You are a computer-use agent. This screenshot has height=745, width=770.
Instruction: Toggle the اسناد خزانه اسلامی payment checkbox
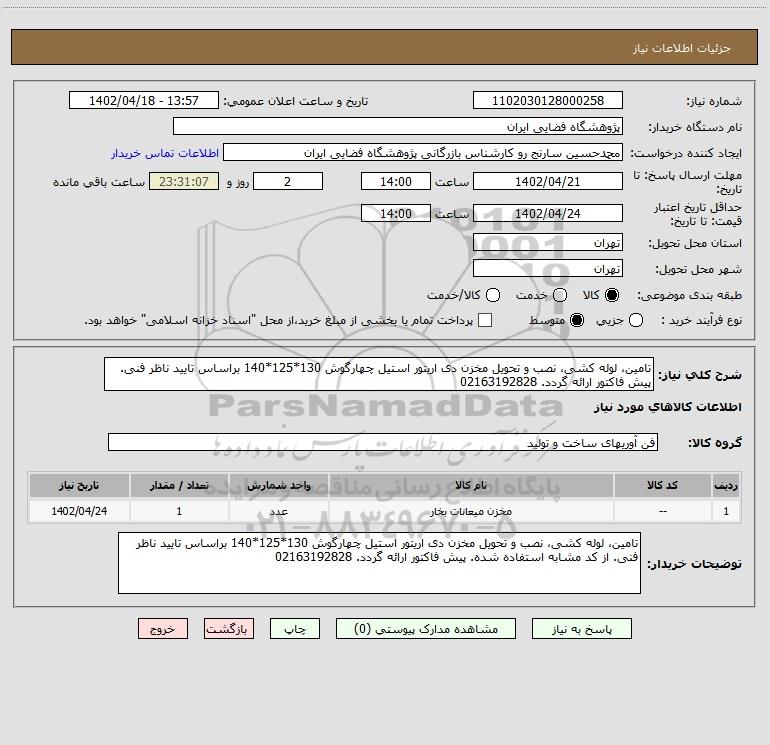tap(485, 320)
